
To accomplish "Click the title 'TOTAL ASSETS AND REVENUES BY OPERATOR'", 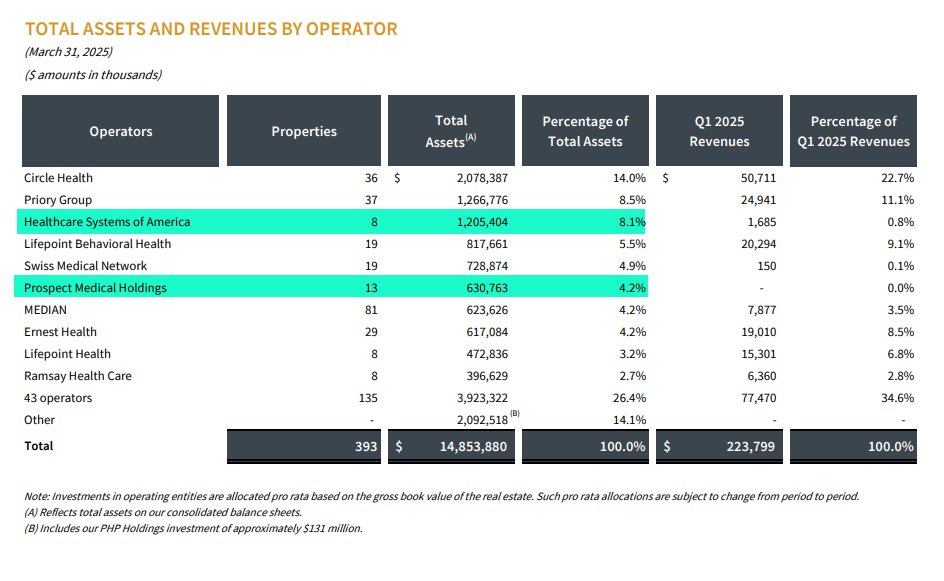I will [211, 29].
